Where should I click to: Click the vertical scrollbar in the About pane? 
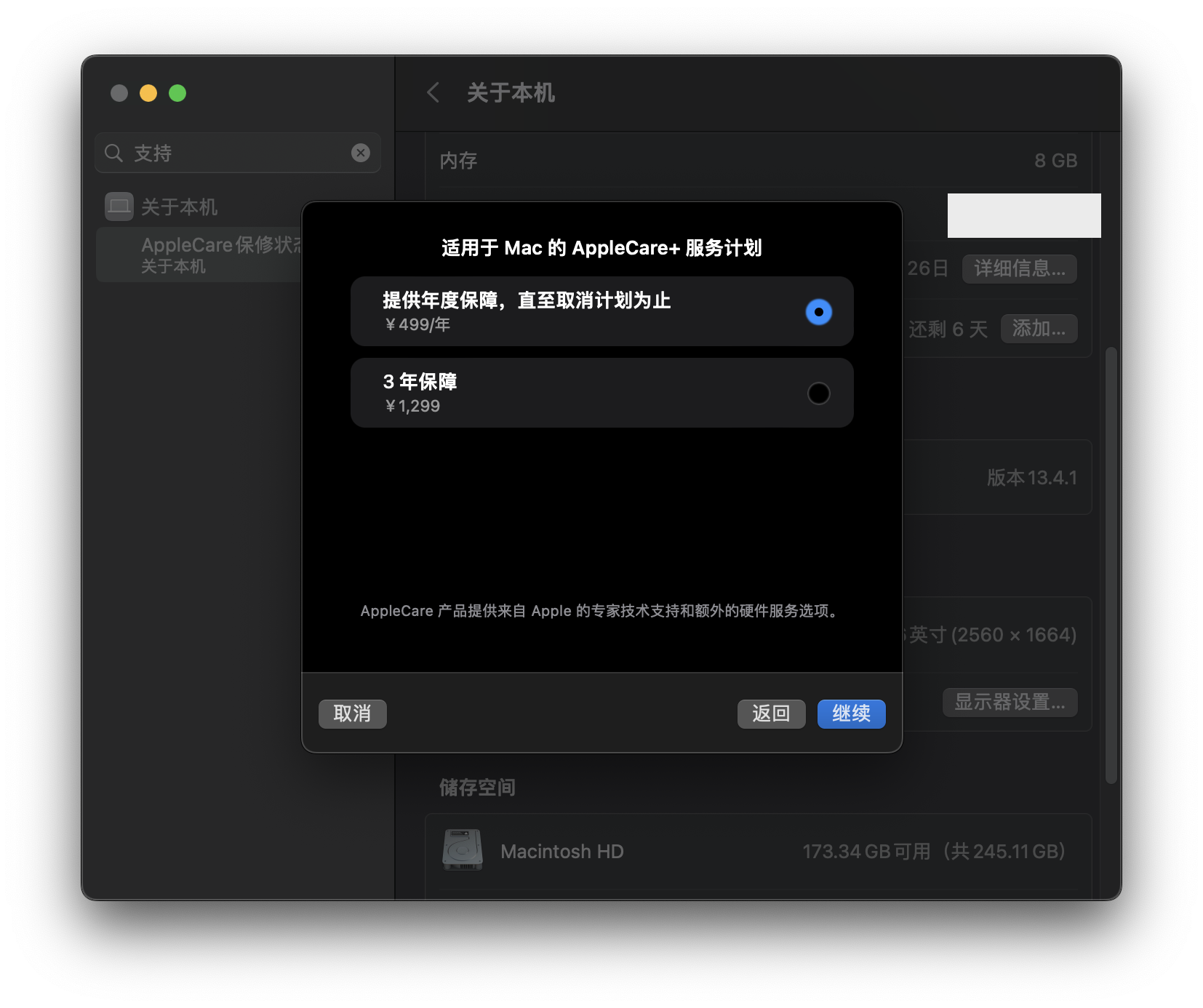1111,565
